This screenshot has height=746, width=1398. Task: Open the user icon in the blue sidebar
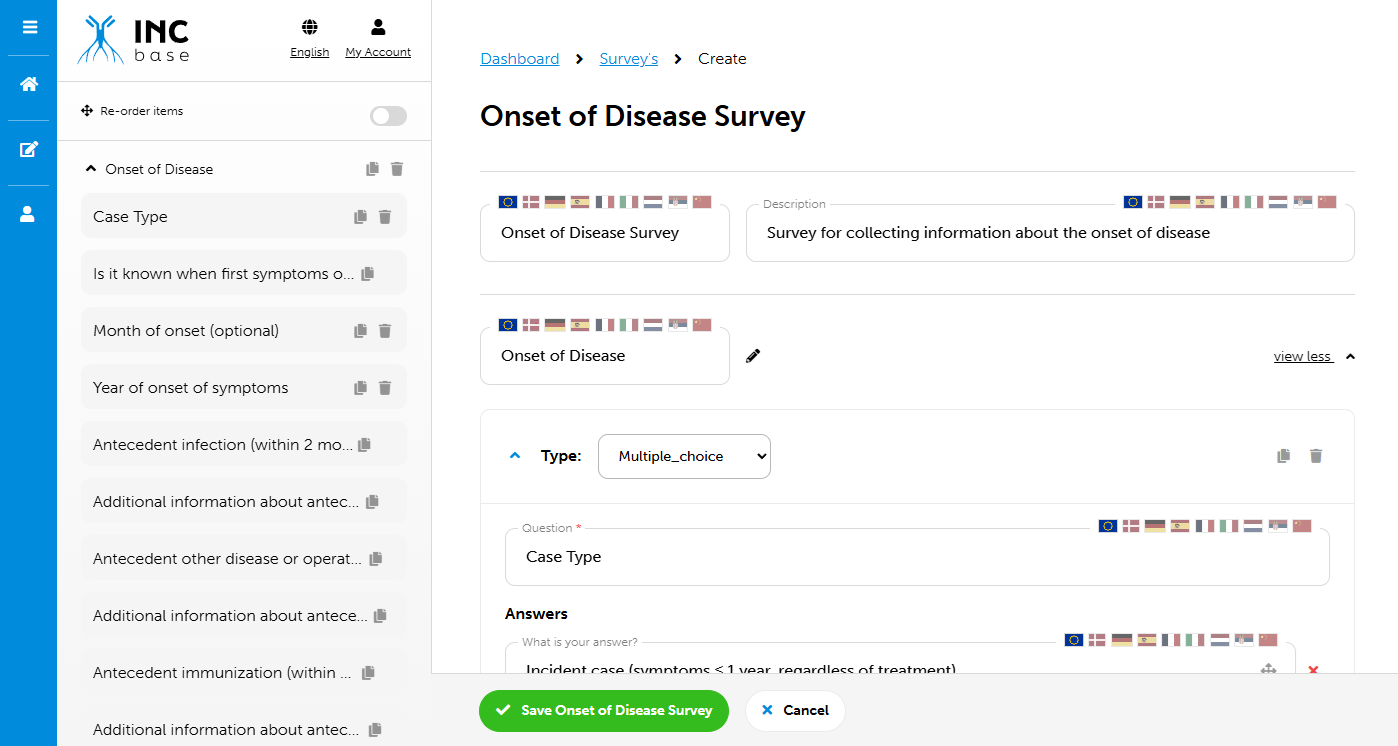[x=28, y=214]
